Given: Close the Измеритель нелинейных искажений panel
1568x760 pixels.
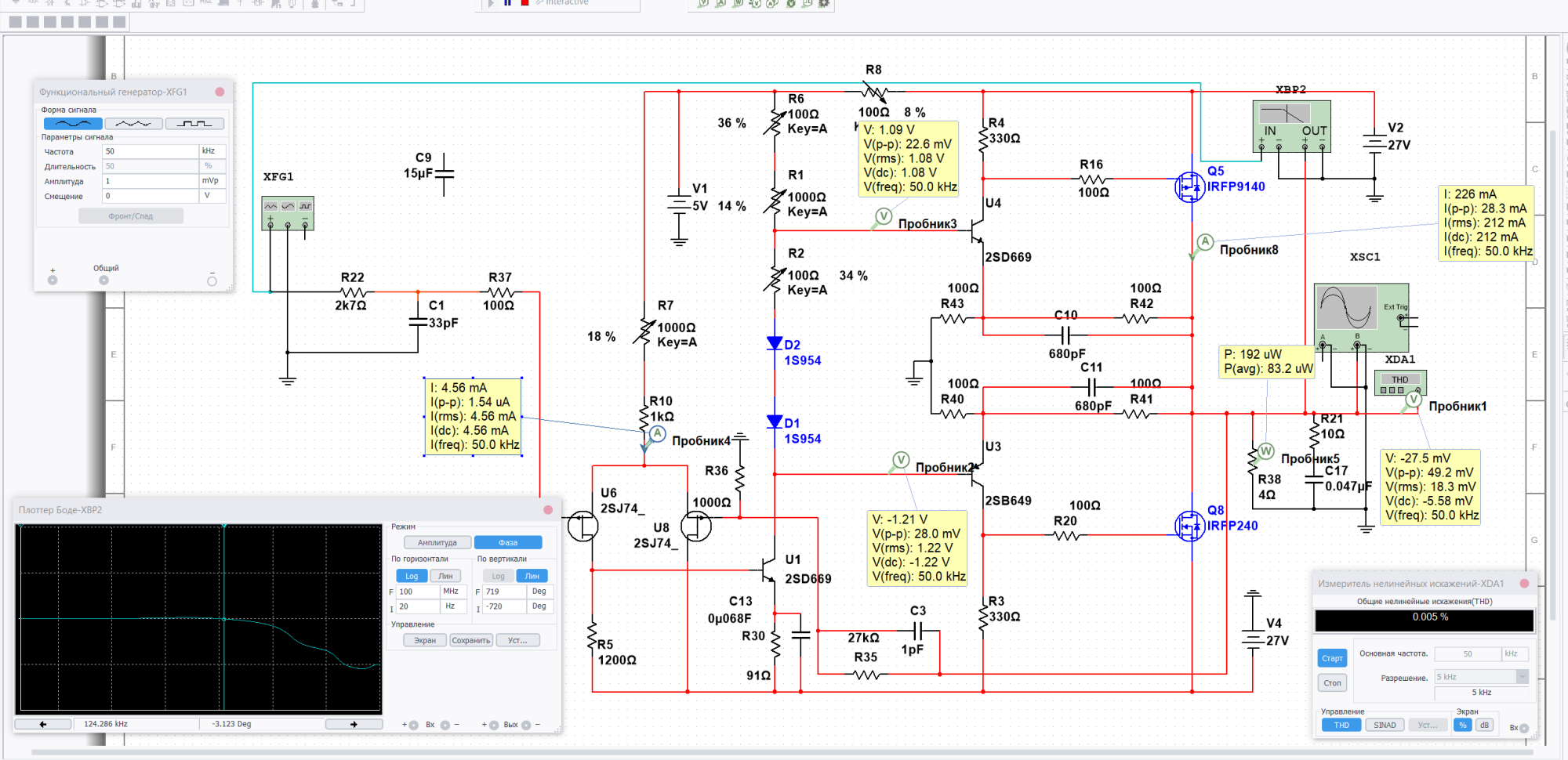Looking at the screenshot, I should point(1524,584).
